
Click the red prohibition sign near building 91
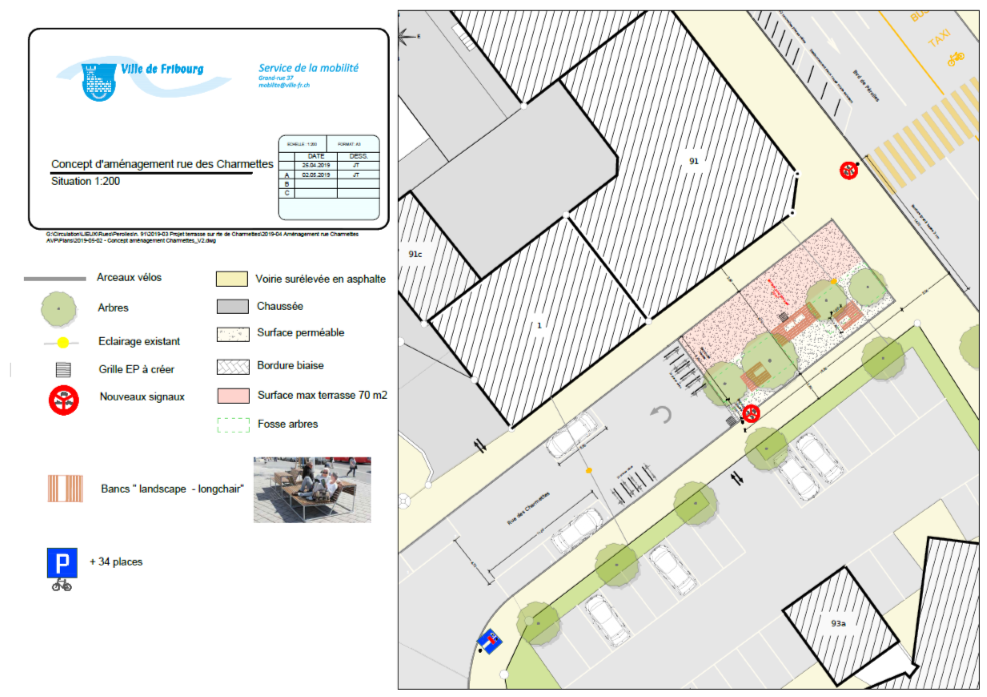pyautogui.click(x=848, y=171)
